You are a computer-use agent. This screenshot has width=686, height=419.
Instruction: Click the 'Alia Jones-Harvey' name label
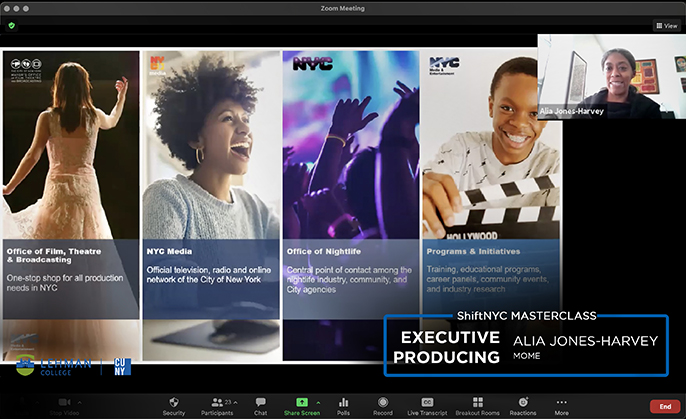coord(571,111)
